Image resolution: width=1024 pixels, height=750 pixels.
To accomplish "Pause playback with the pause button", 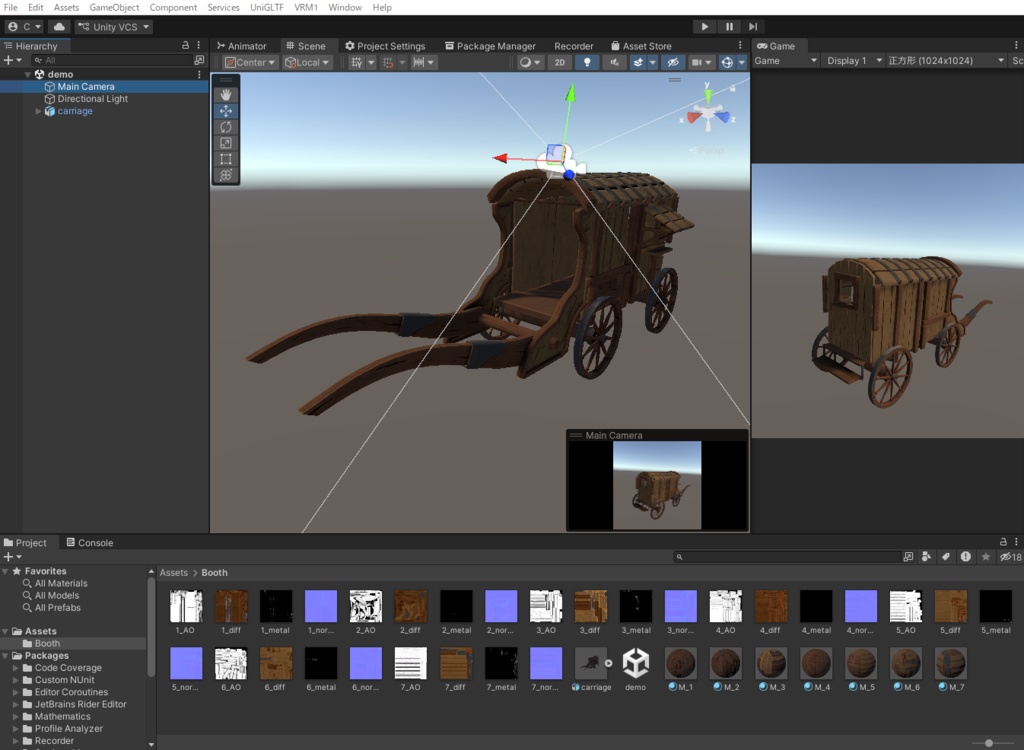I will click(x=728, y=26).
